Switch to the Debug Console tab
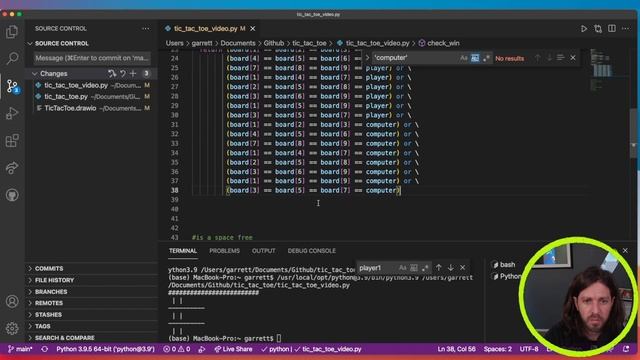 click(x=311, y=251)
